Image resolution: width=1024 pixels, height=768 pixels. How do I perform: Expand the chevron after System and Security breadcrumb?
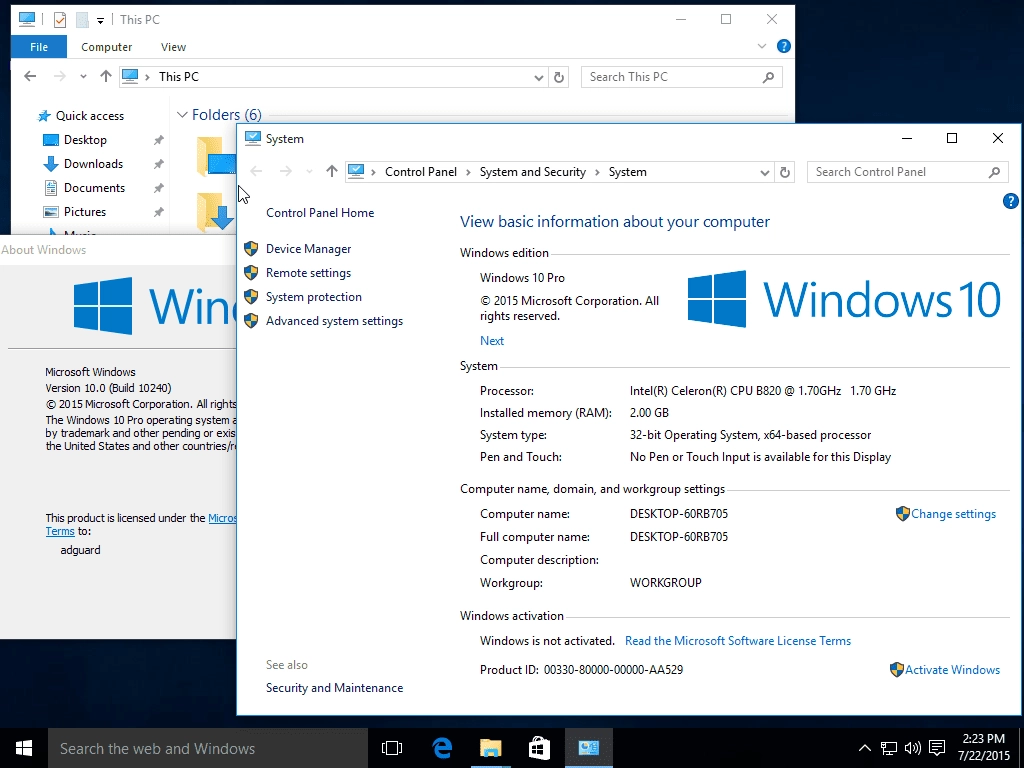598,172
